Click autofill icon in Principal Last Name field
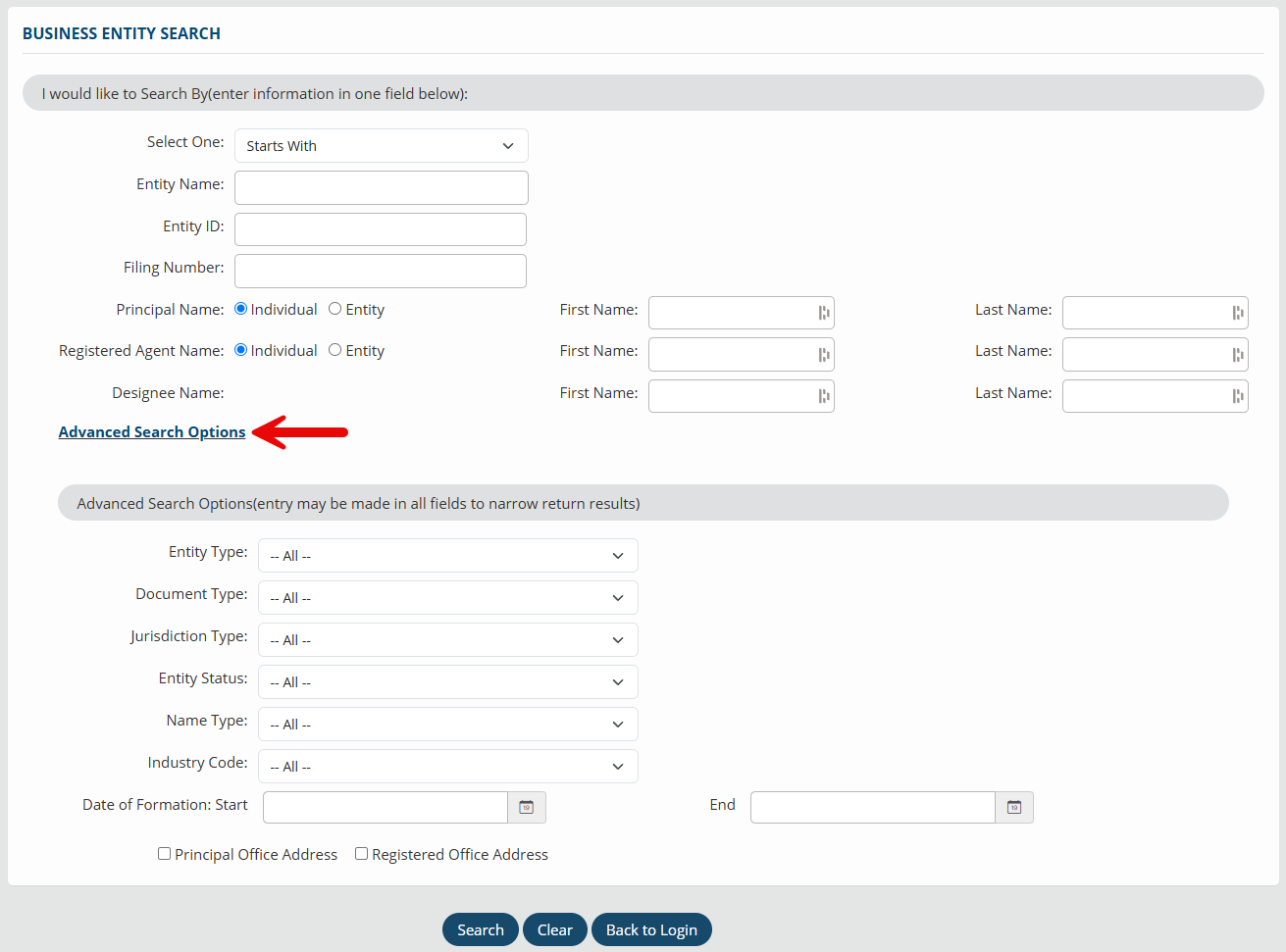 click(x=1238, y=313)
